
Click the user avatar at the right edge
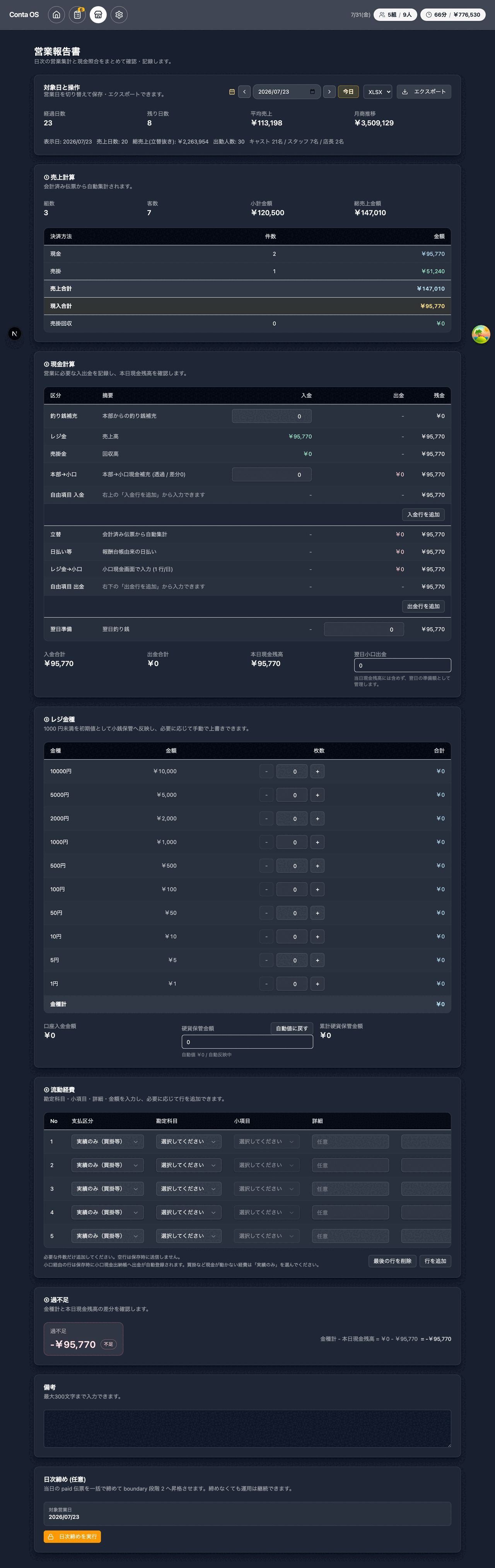pos(481,334)
